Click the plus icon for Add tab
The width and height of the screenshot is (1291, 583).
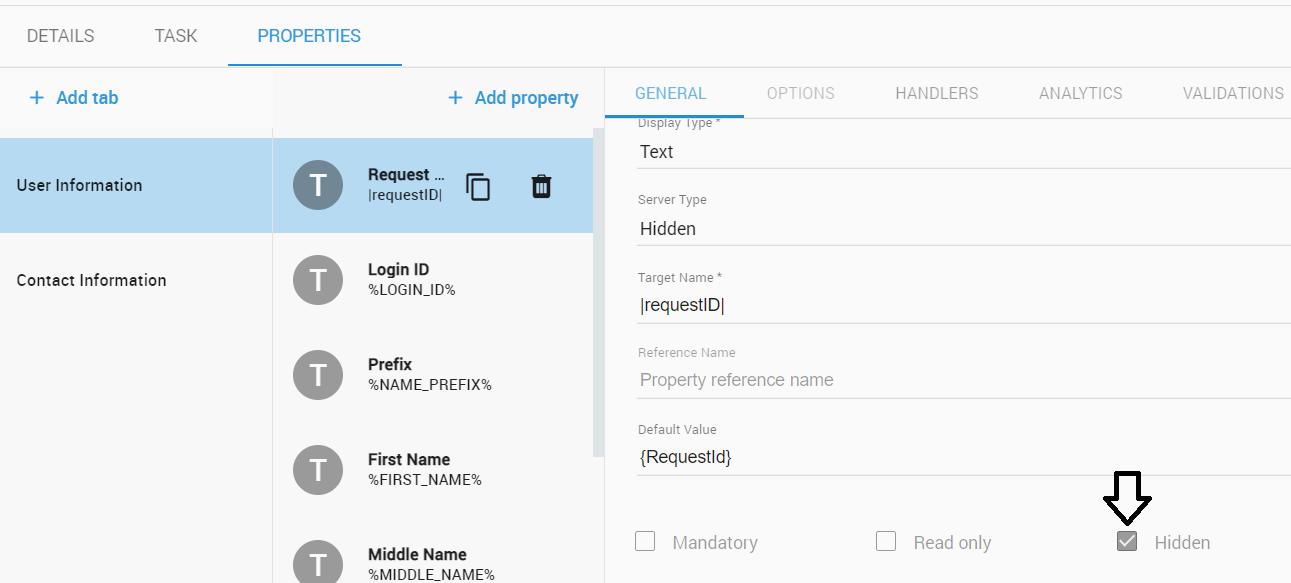pos(37,97)
